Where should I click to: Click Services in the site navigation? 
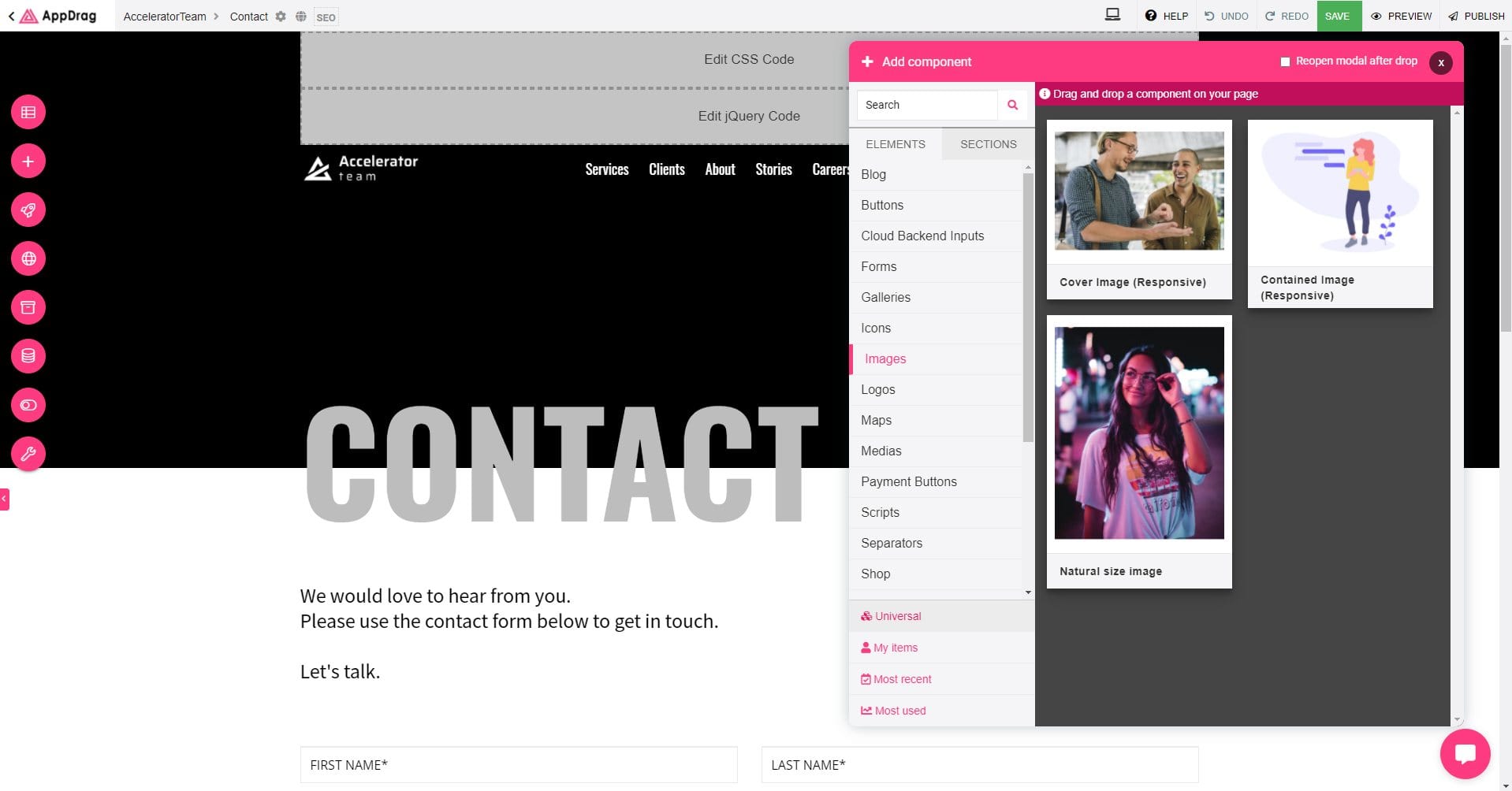607,169
